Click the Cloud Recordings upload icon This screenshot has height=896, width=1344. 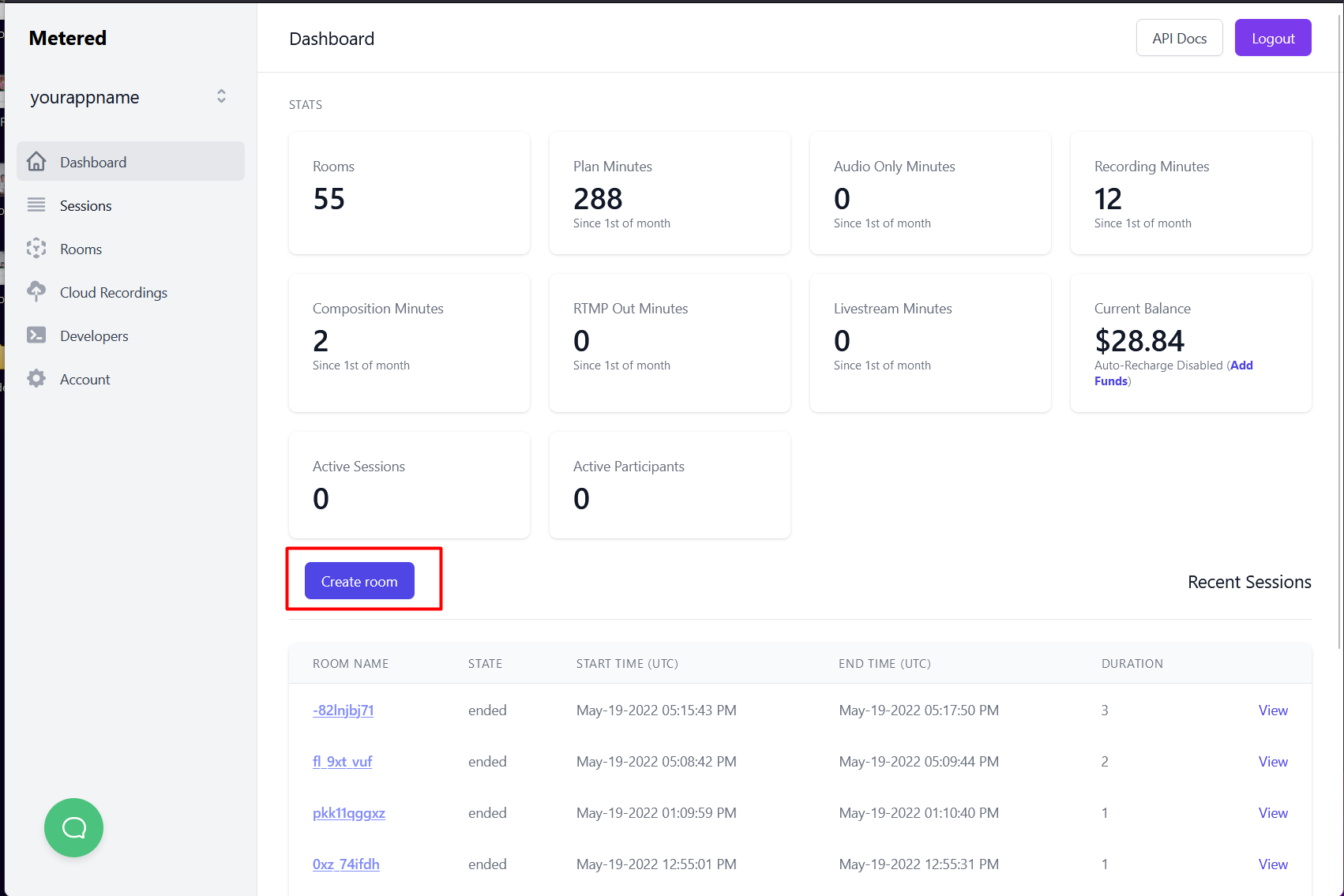click(36, 292)
